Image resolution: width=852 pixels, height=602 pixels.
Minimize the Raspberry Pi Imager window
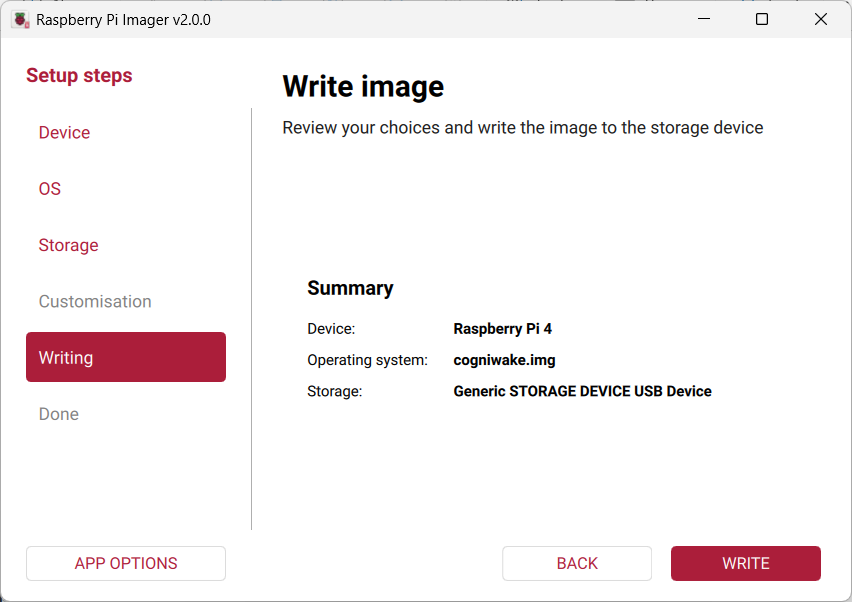click(704, 19)
